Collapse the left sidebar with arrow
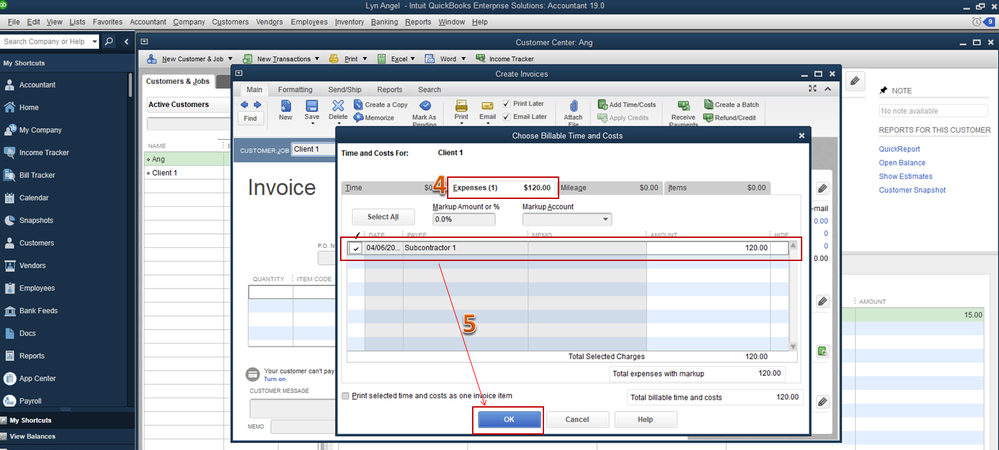 tap(126, 41)
